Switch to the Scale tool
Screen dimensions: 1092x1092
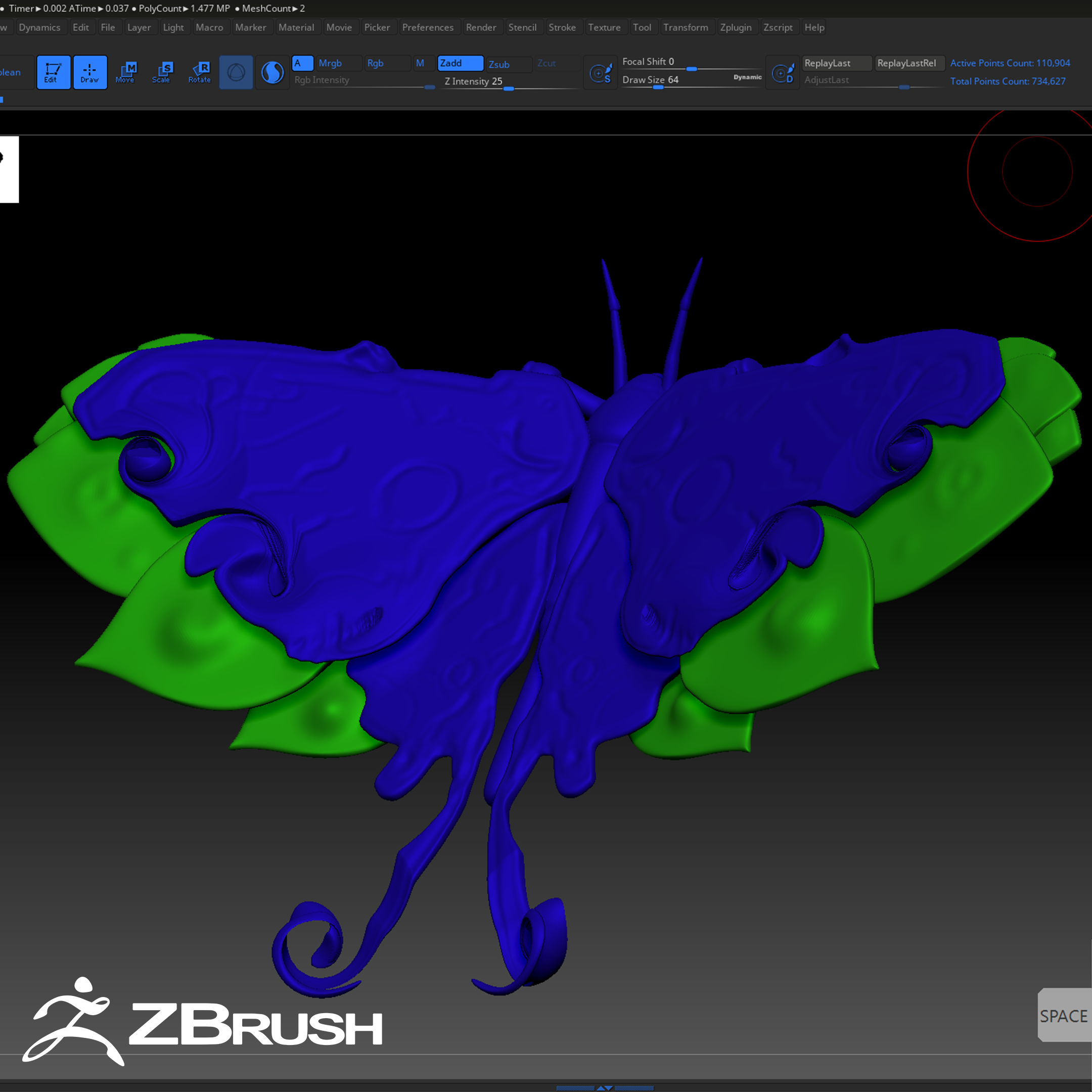pyautogui.click(x=162, y=72)
